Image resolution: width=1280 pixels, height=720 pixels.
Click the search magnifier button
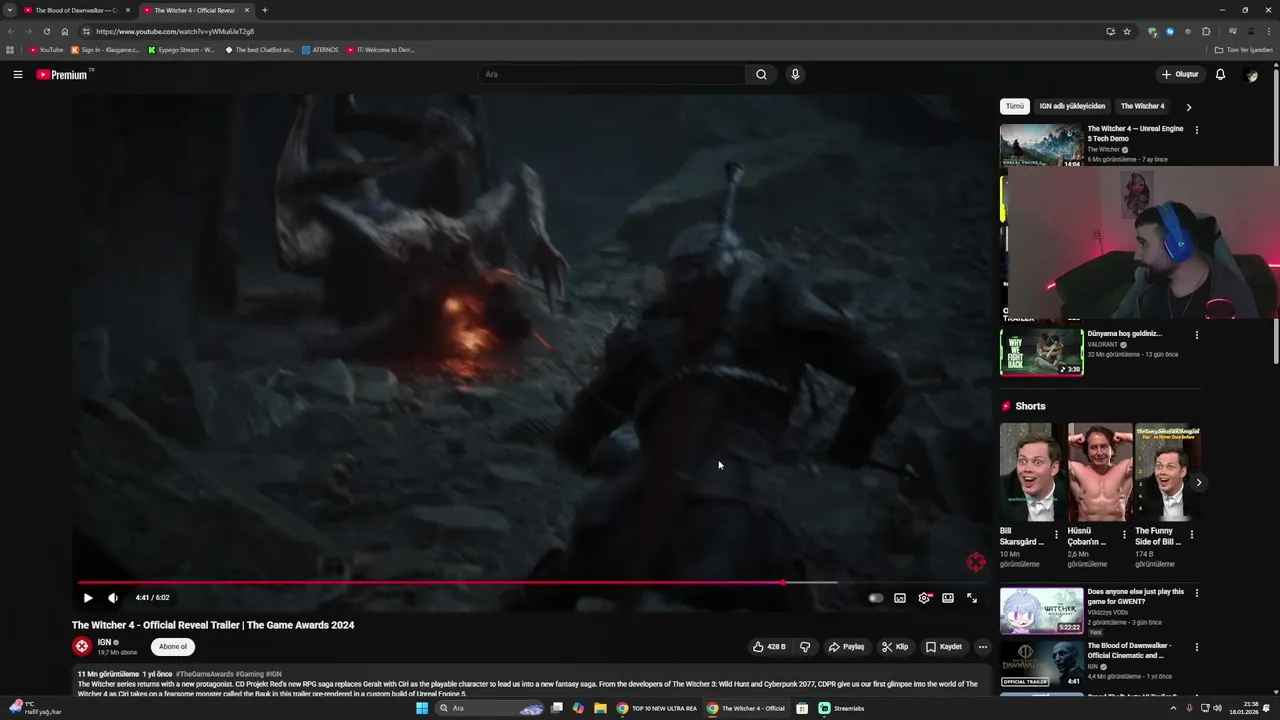tap(761, 74)
